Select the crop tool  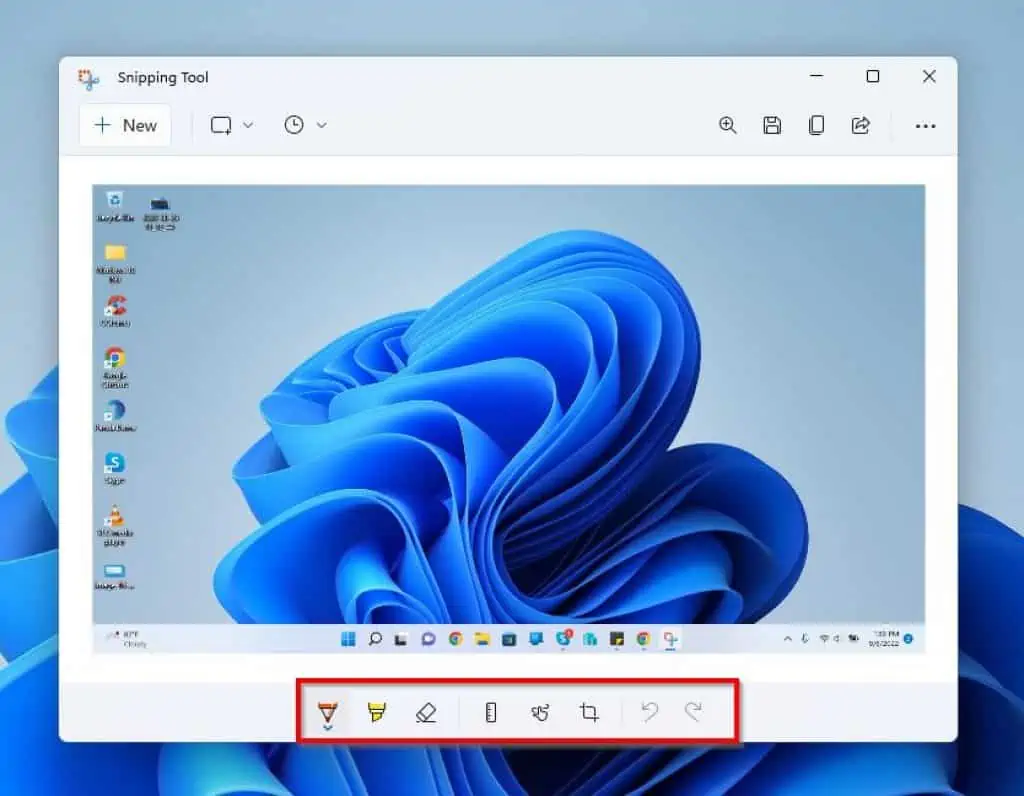click(588, 712)
